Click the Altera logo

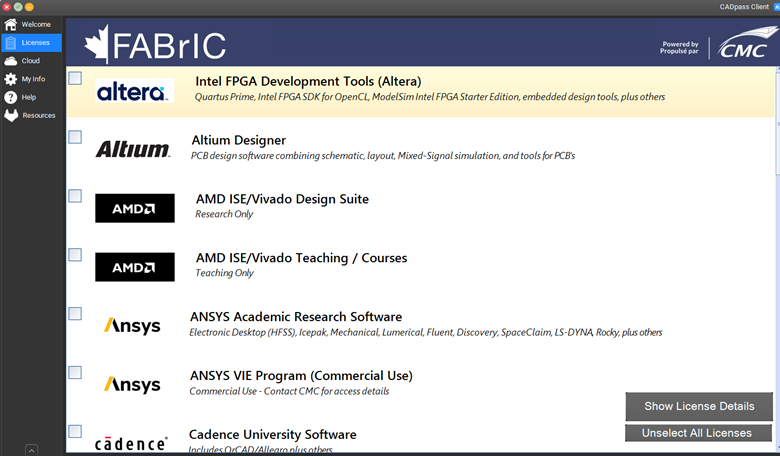pyautogui.click(x=135, y=91)
